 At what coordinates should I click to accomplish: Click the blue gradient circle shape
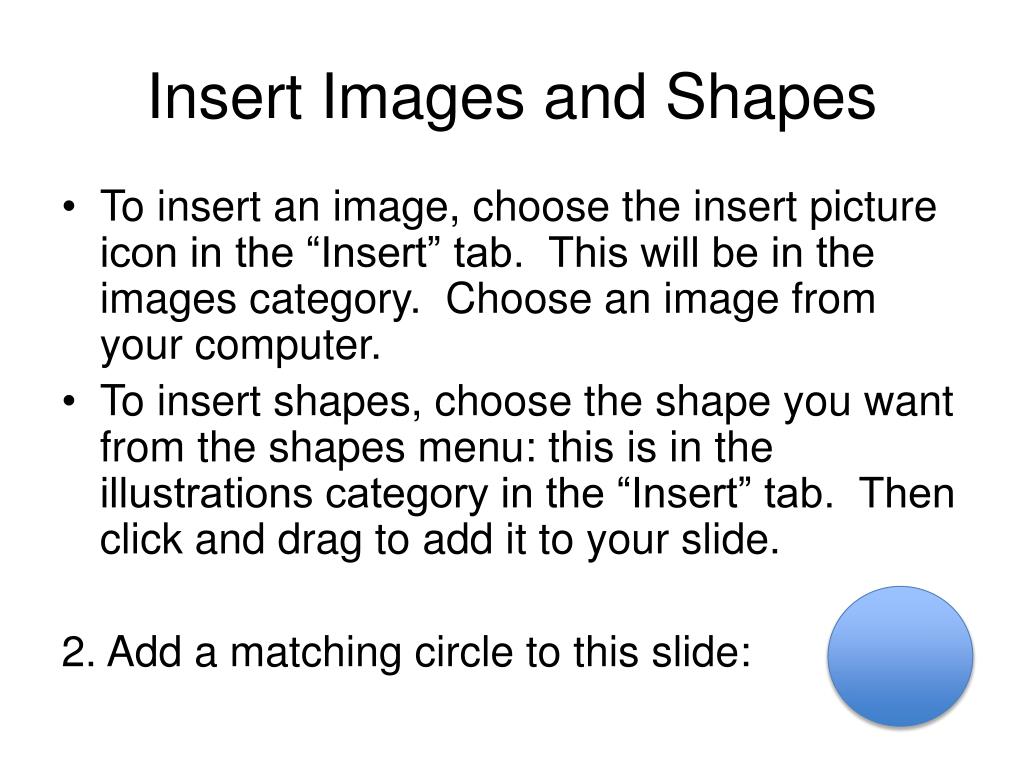coord(901,656)
